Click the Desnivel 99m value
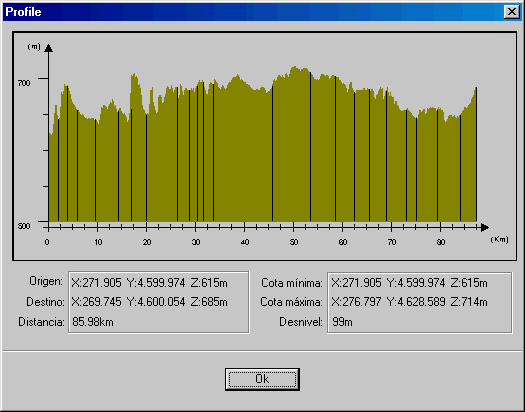525x412 pixels. pyautogui.click(x=342, y=322)
